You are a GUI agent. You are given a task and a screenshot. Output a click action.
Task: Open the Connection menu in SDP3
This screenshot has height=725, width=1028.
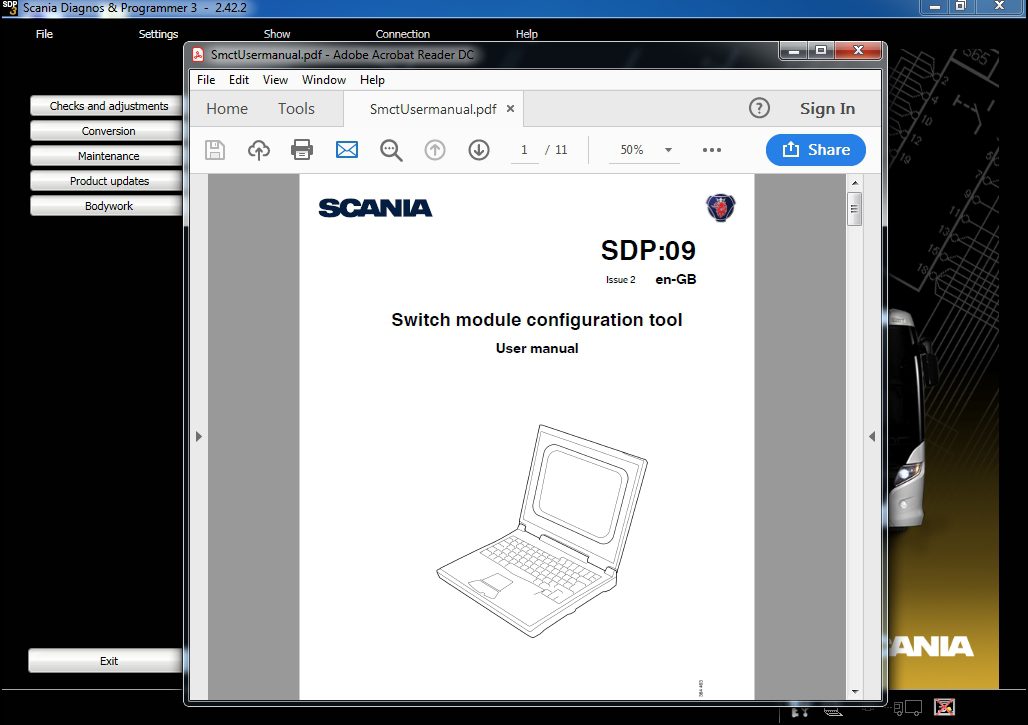[x=402, y=33]
